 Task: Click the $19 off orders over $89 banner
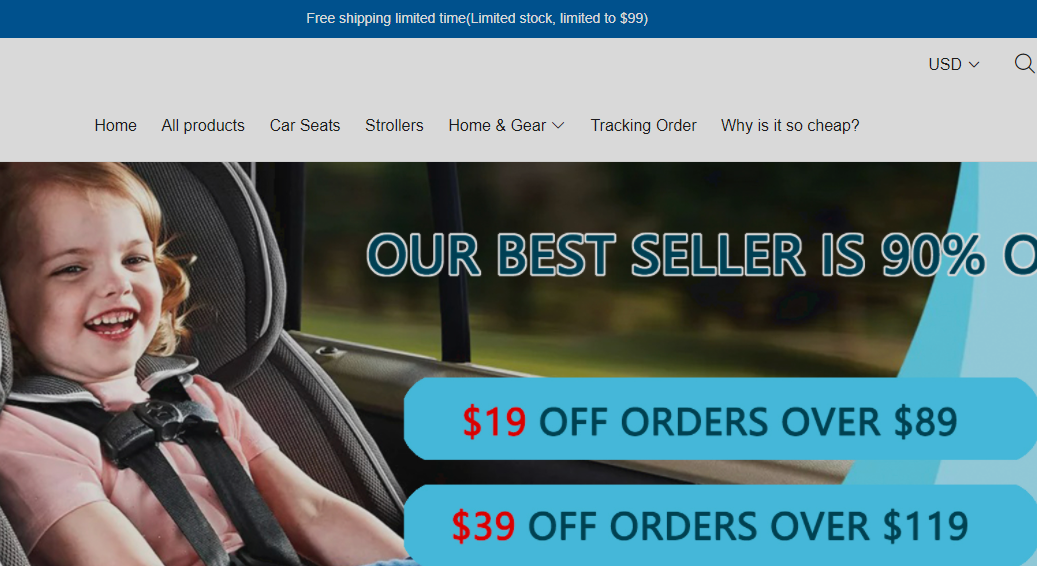coord(720,419)
